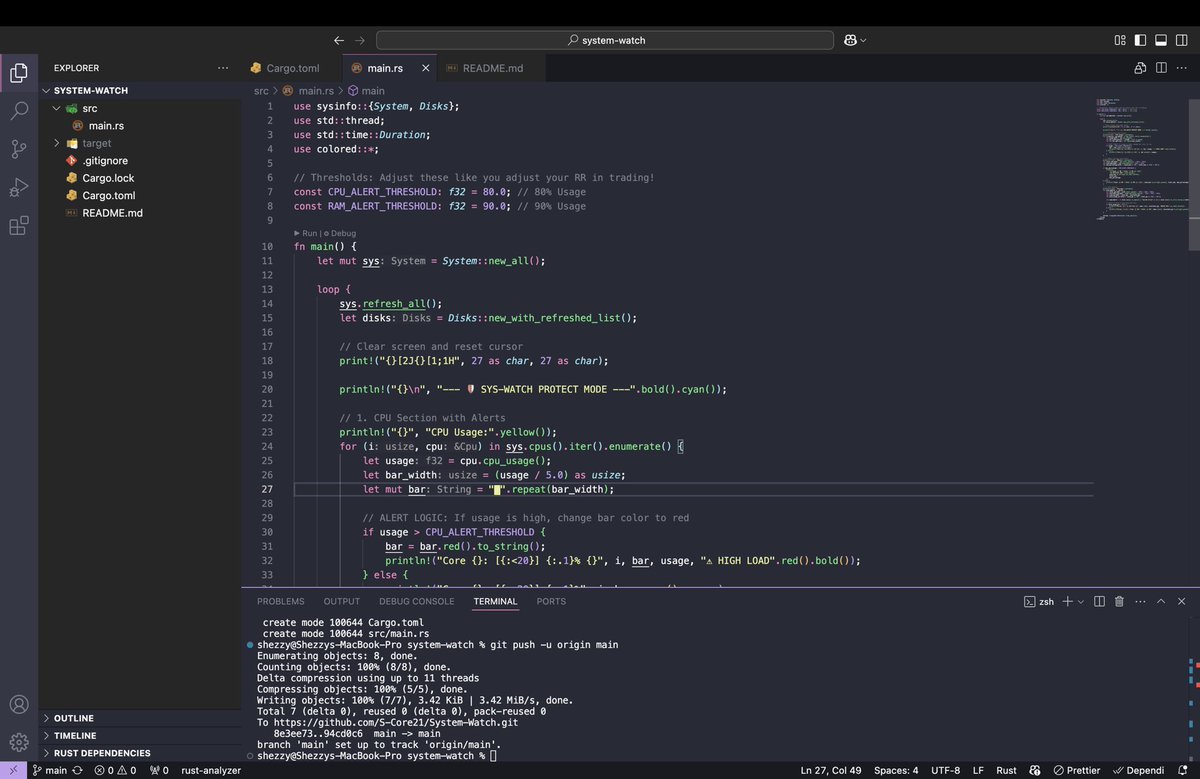
Task: Maximize the panel size with caret
Action: (1161, 601)
